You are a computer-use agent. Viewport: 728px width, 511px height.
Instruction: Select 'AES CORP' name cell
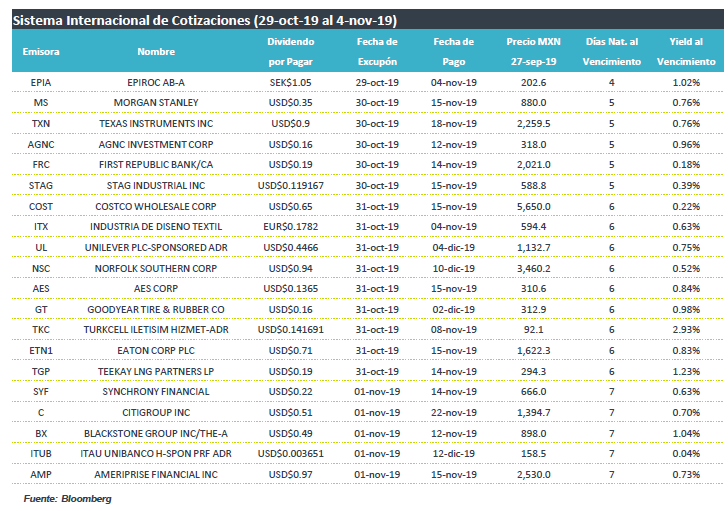[x=156, y=288]
